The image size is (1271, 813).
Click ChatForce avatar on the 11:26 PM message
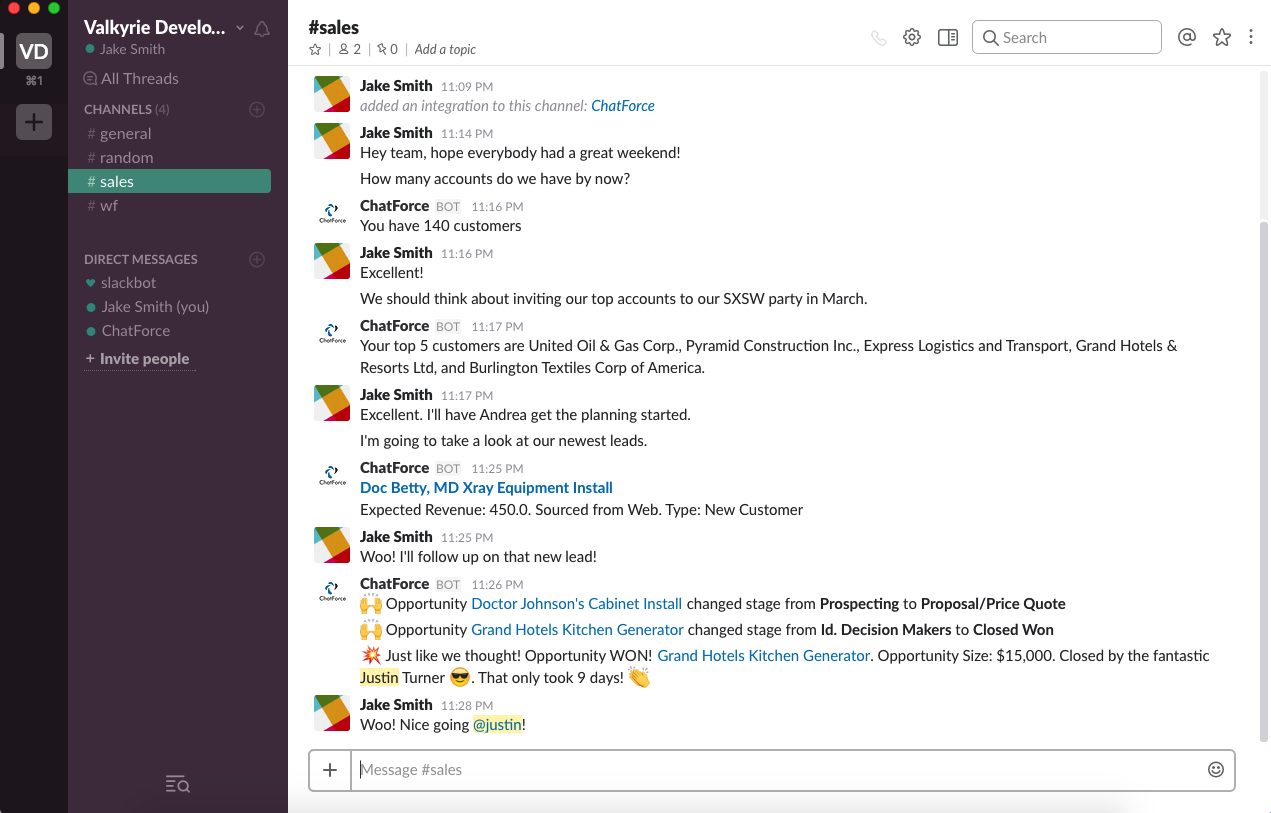pyautogui.click(x=332, y=592)
